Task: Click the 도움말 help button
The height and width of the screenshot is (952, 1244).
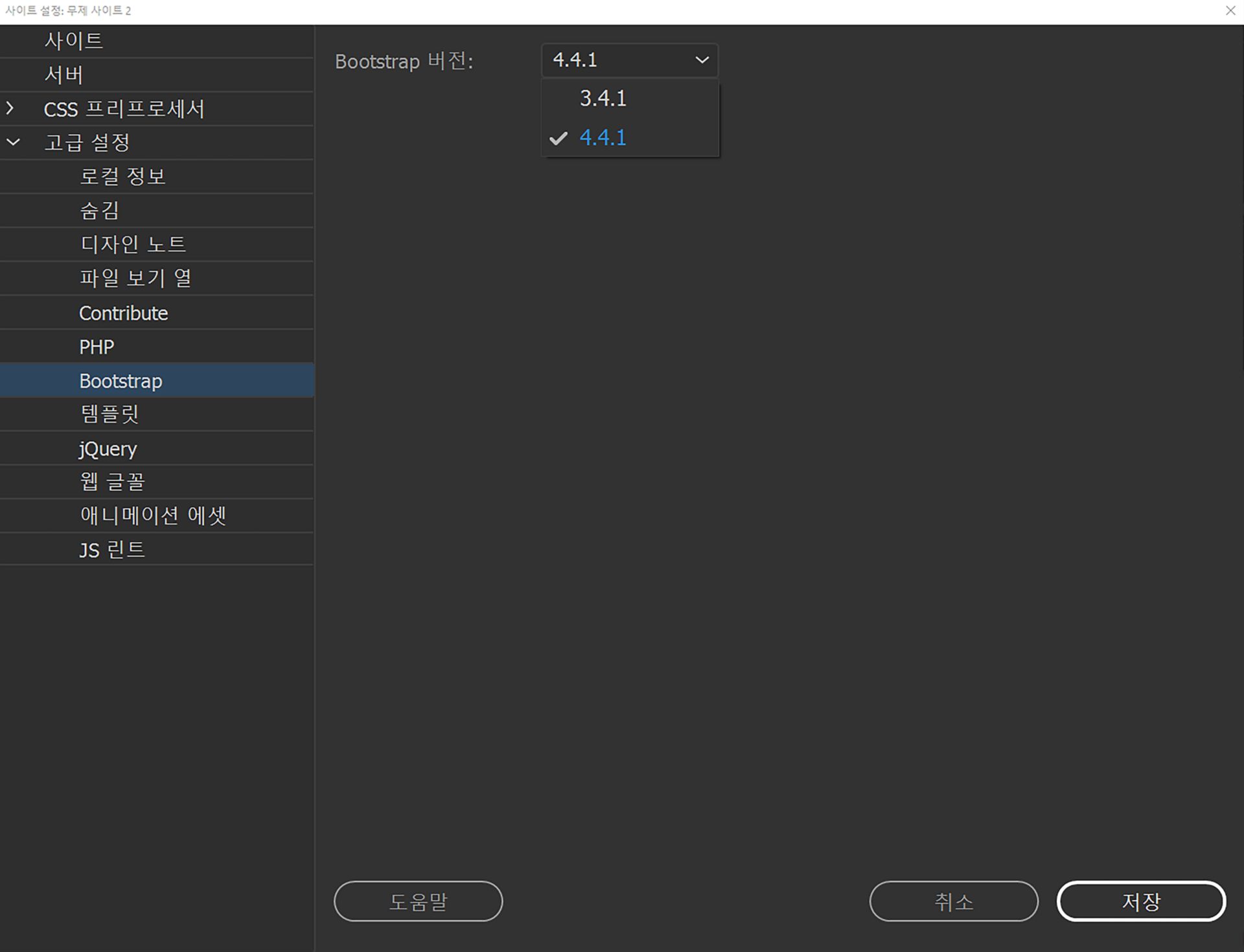Action: tap(418, 901)
